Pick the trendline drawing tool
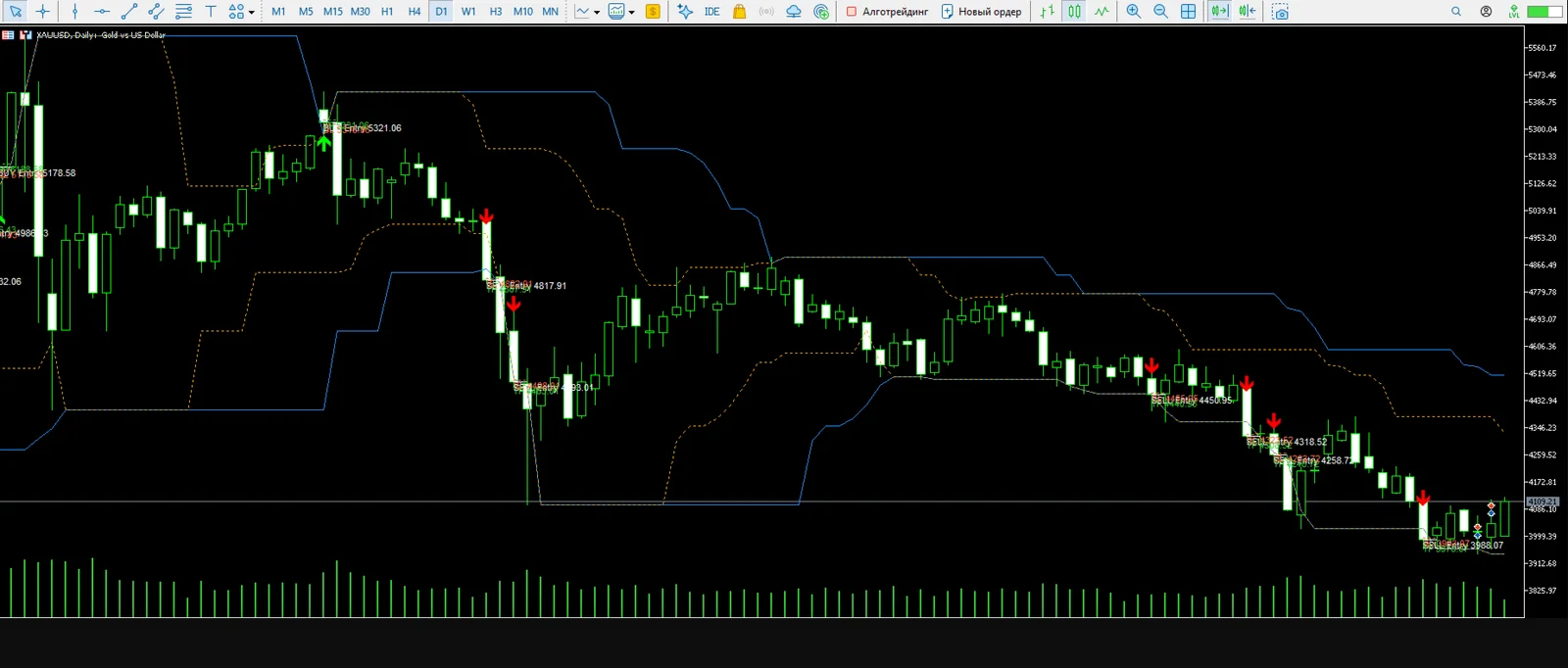 (128, 12)
